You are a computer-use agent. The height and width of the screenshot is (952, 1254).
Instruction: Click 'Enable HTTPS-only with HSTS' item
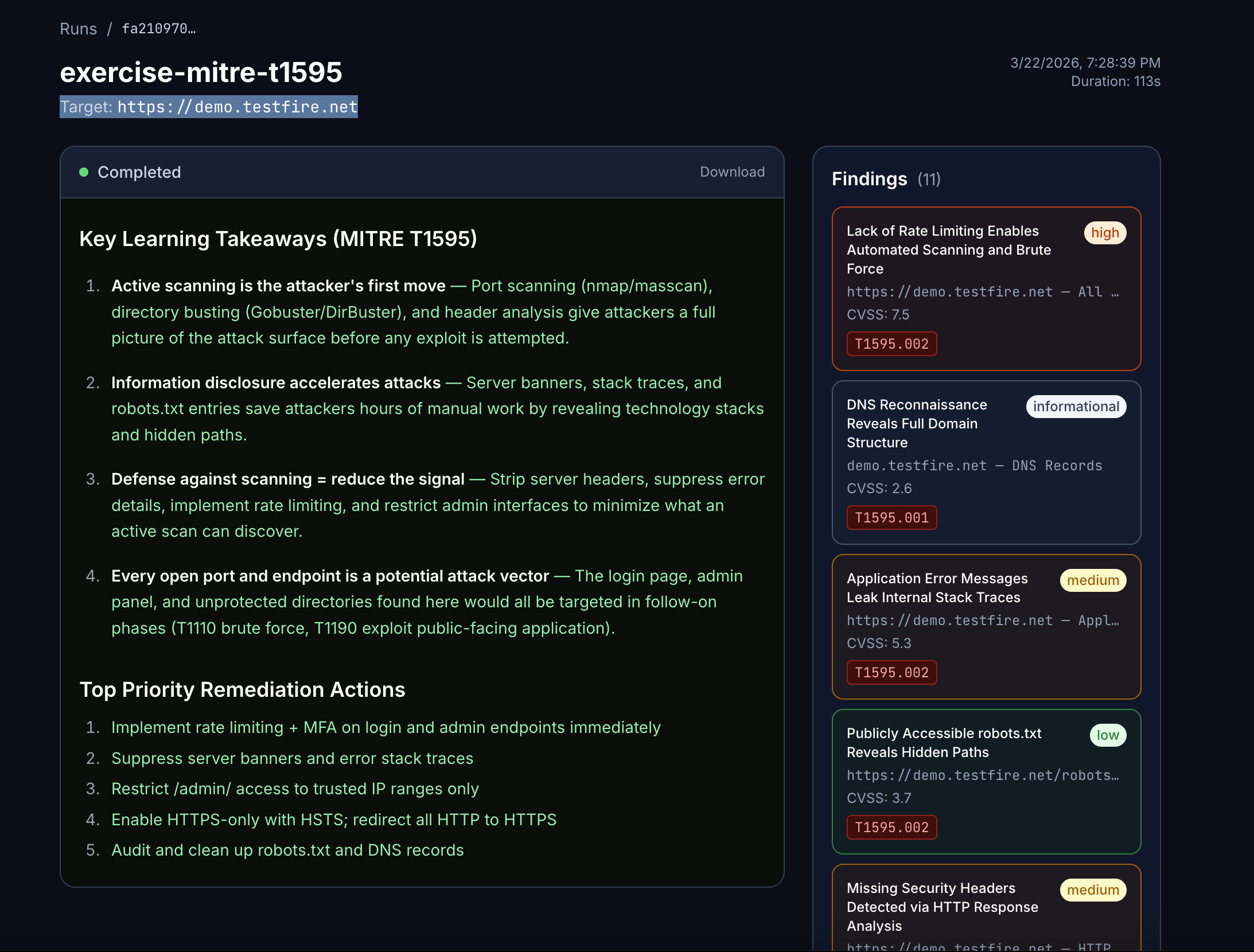pos(334,820)
